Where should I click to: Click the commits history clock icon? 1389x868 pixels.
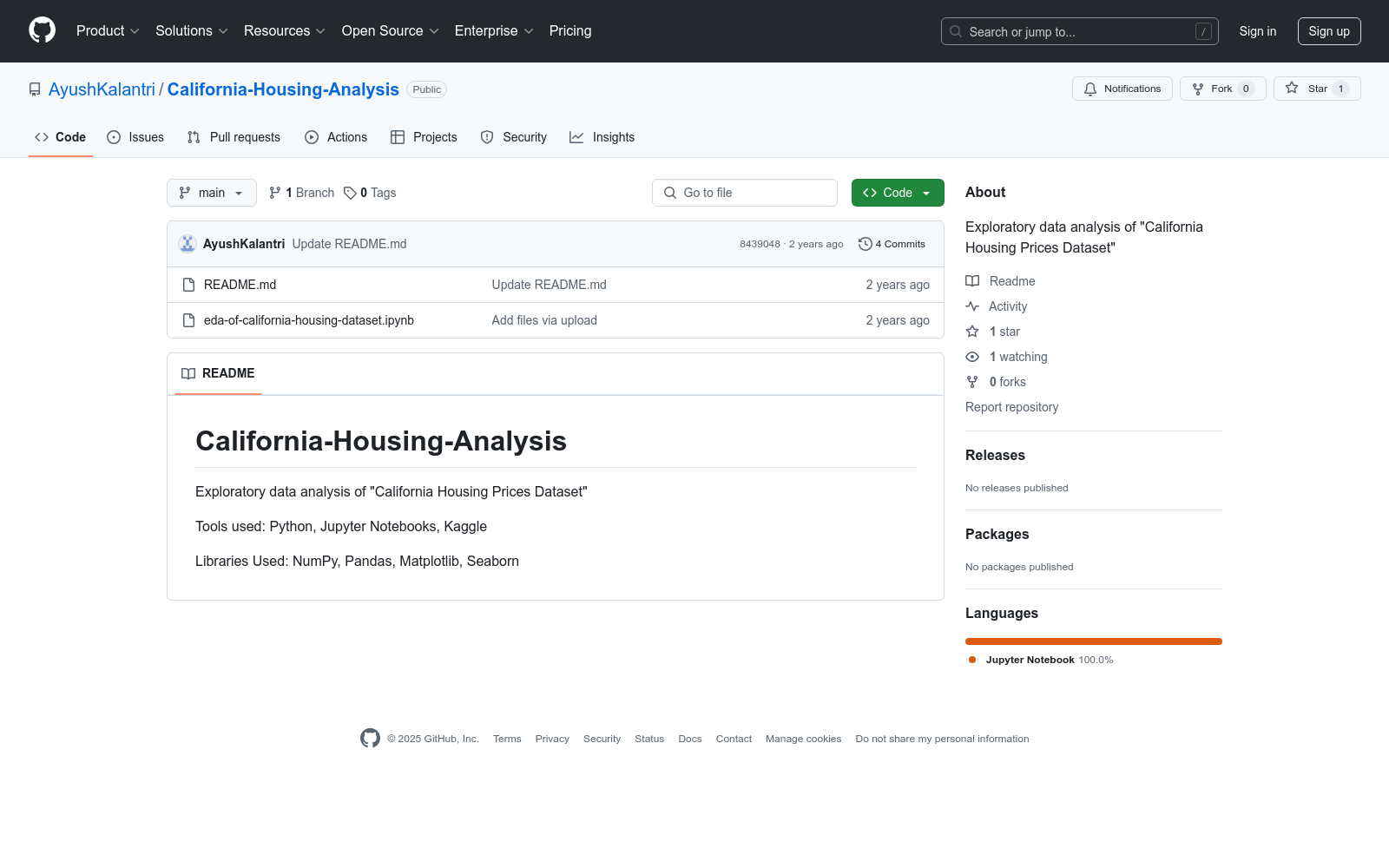coord(865,244)
